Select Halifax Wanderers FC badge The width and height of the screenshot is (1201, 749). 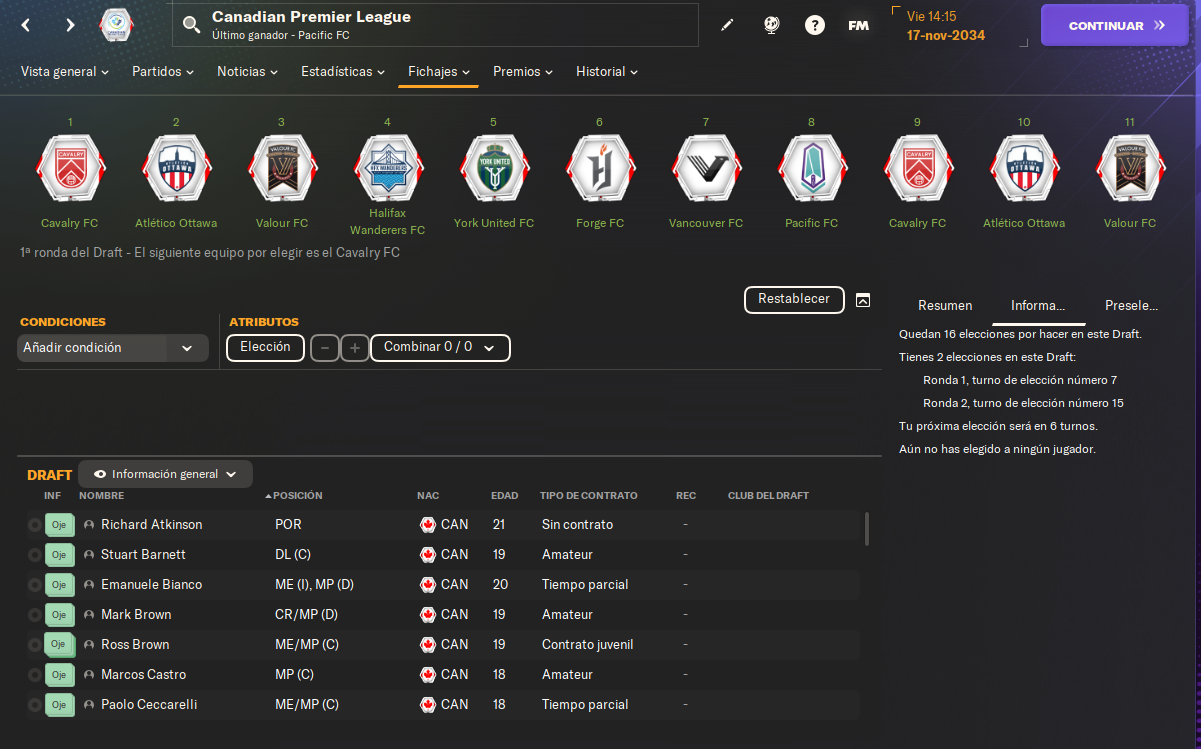387,169
